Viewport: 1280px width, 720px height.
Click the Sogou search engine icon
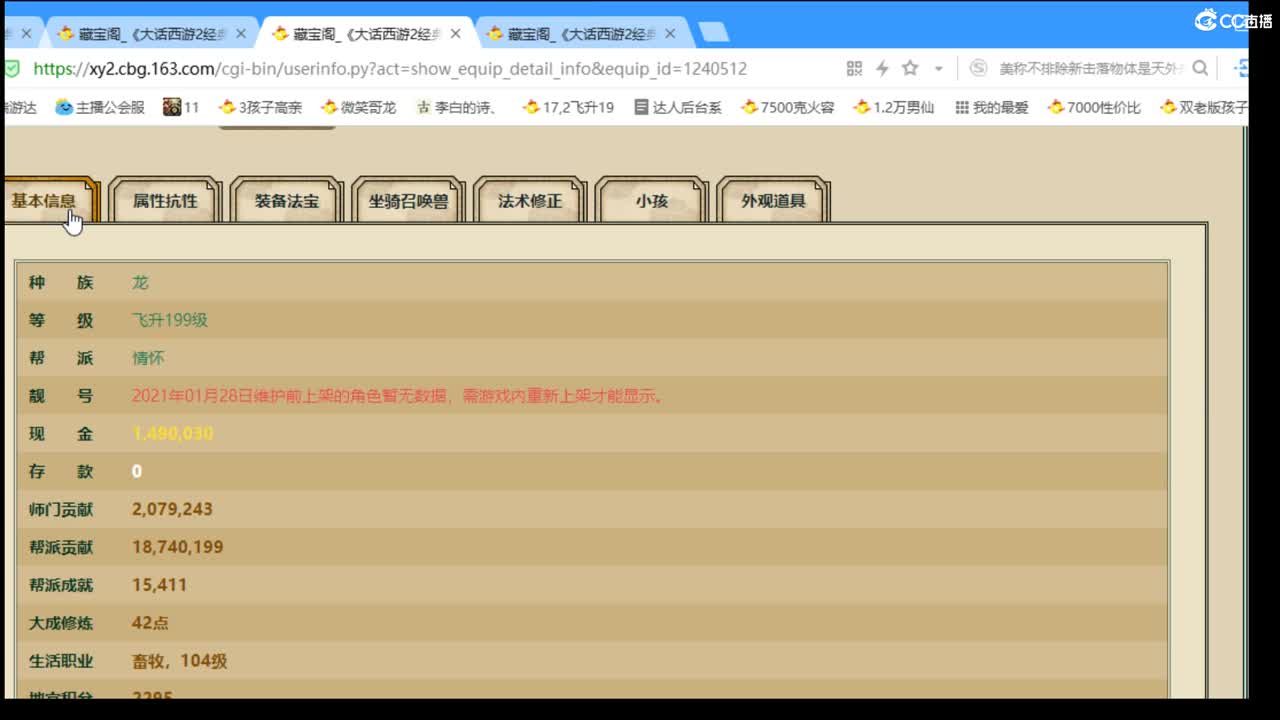(980, 68)
